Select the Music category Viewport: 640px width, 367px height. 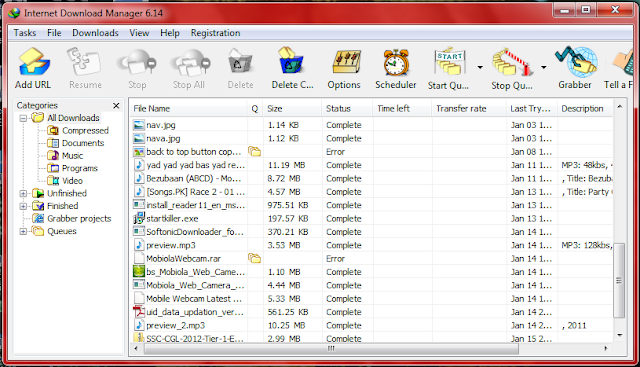pyautogui.click(x=65, y=156)
